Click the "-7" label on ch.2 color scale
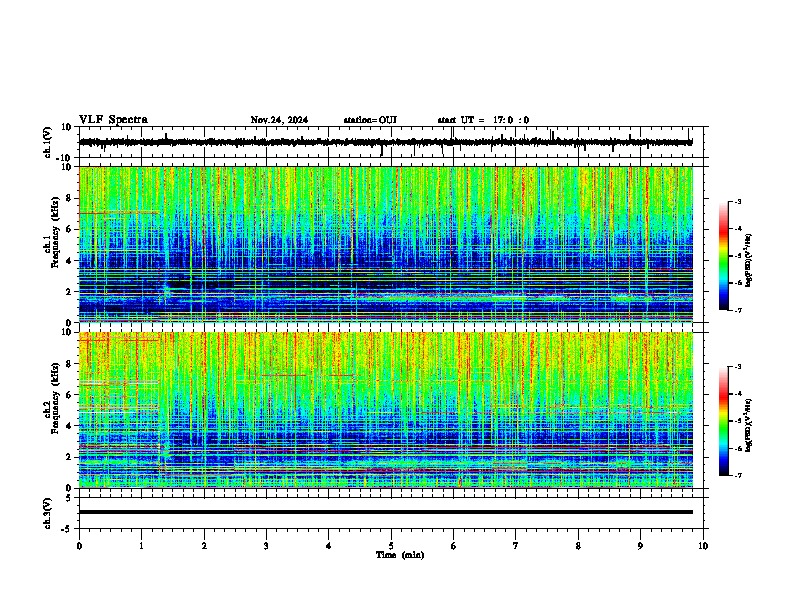Image resolution: width=792 pixels, height=612 pixels. click(x=737, y=475)
